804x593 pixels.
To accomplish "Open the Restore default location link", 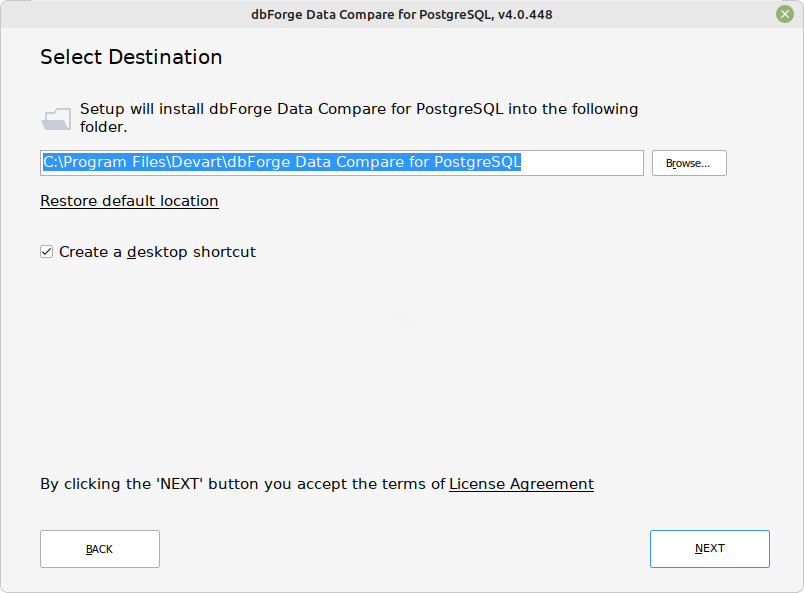I will [x=129, y=201].
